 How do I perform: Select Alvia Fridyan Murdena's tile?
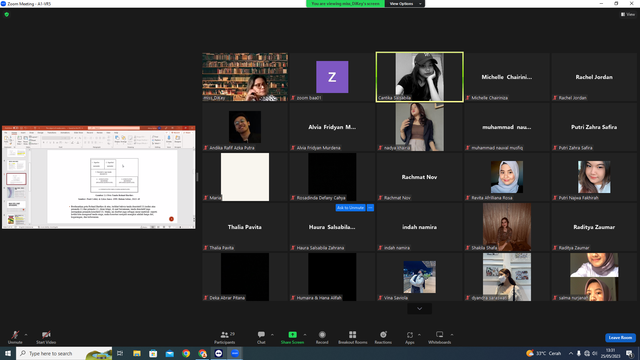tap(332, 127)
